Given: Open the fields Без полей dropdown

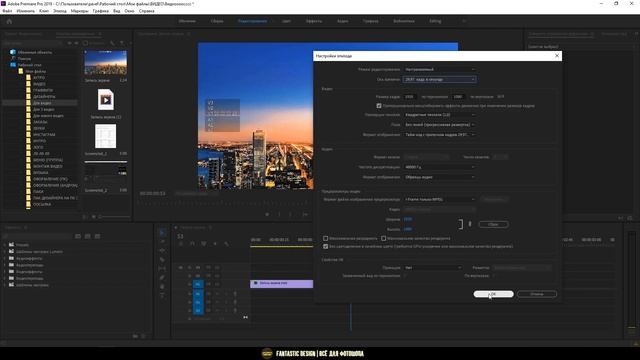Looking at the screenshot, I should coord(440,124).
